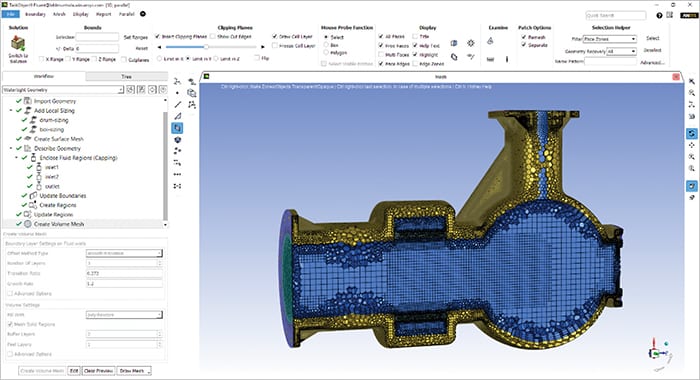The height and width of the screenshot is (380, 700).
Task: Open the Watertight Geometry workflow dropdown
Action: click(x=63, y=90)
